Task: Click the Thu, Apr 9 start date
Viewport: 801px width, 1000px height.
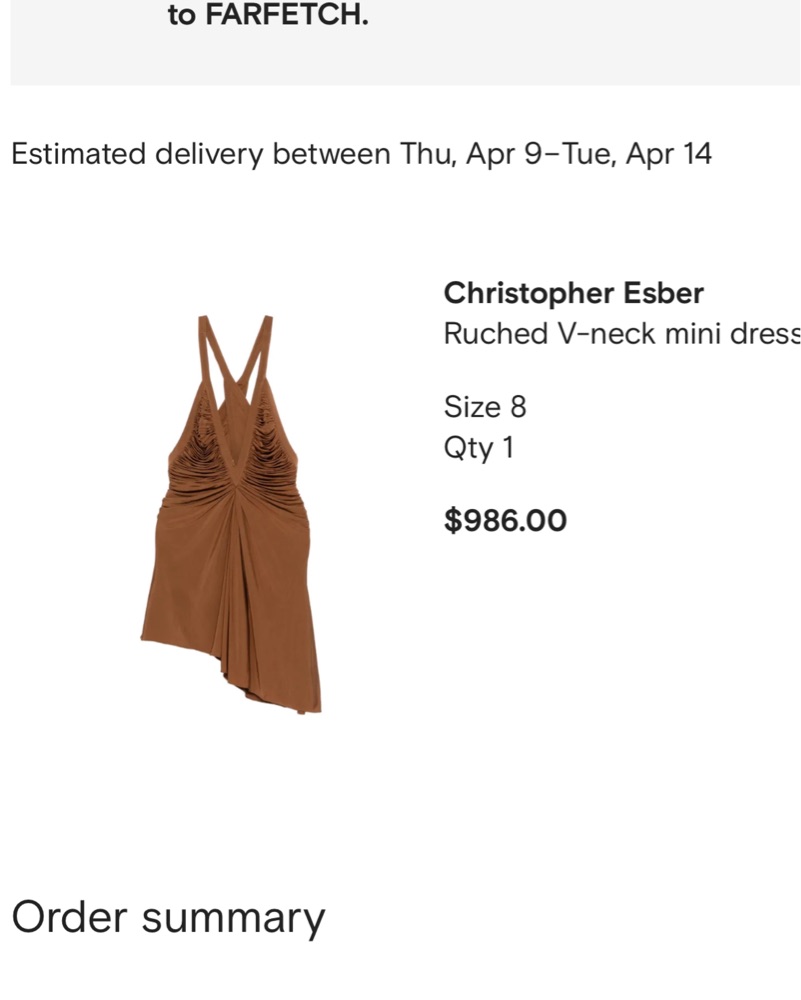Action: (471, 154)
